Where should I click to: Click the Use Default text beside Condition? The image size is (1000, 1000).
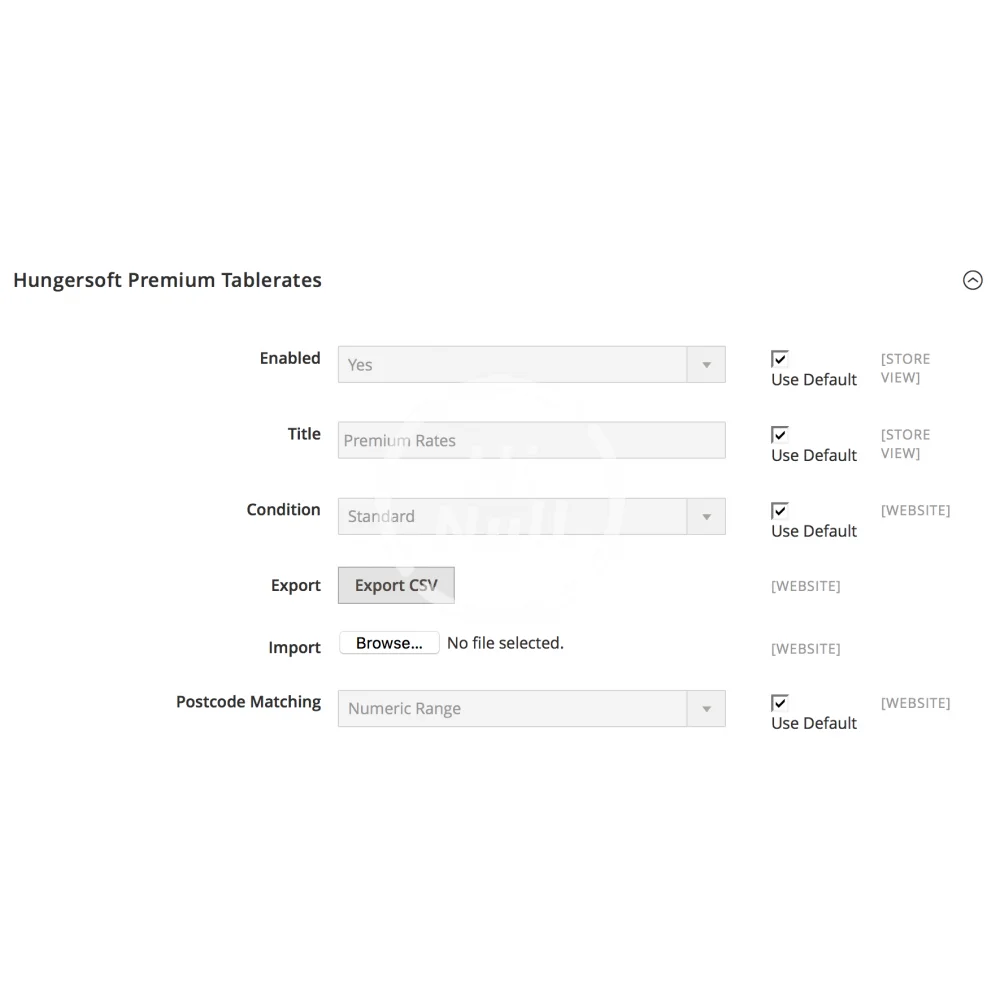pyautogui.click(x=814, y=531)
